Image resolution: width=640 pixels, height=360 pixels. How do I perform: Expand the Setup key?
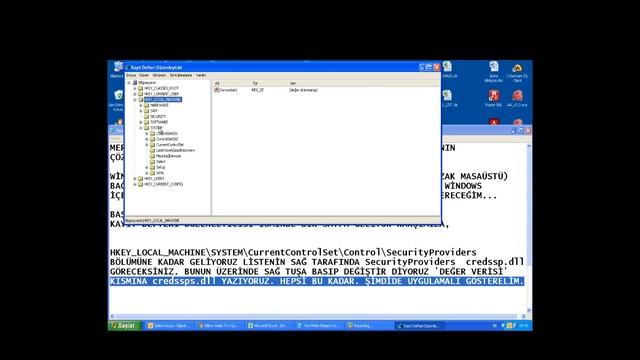pyautogui.click(x=147, y=167)
